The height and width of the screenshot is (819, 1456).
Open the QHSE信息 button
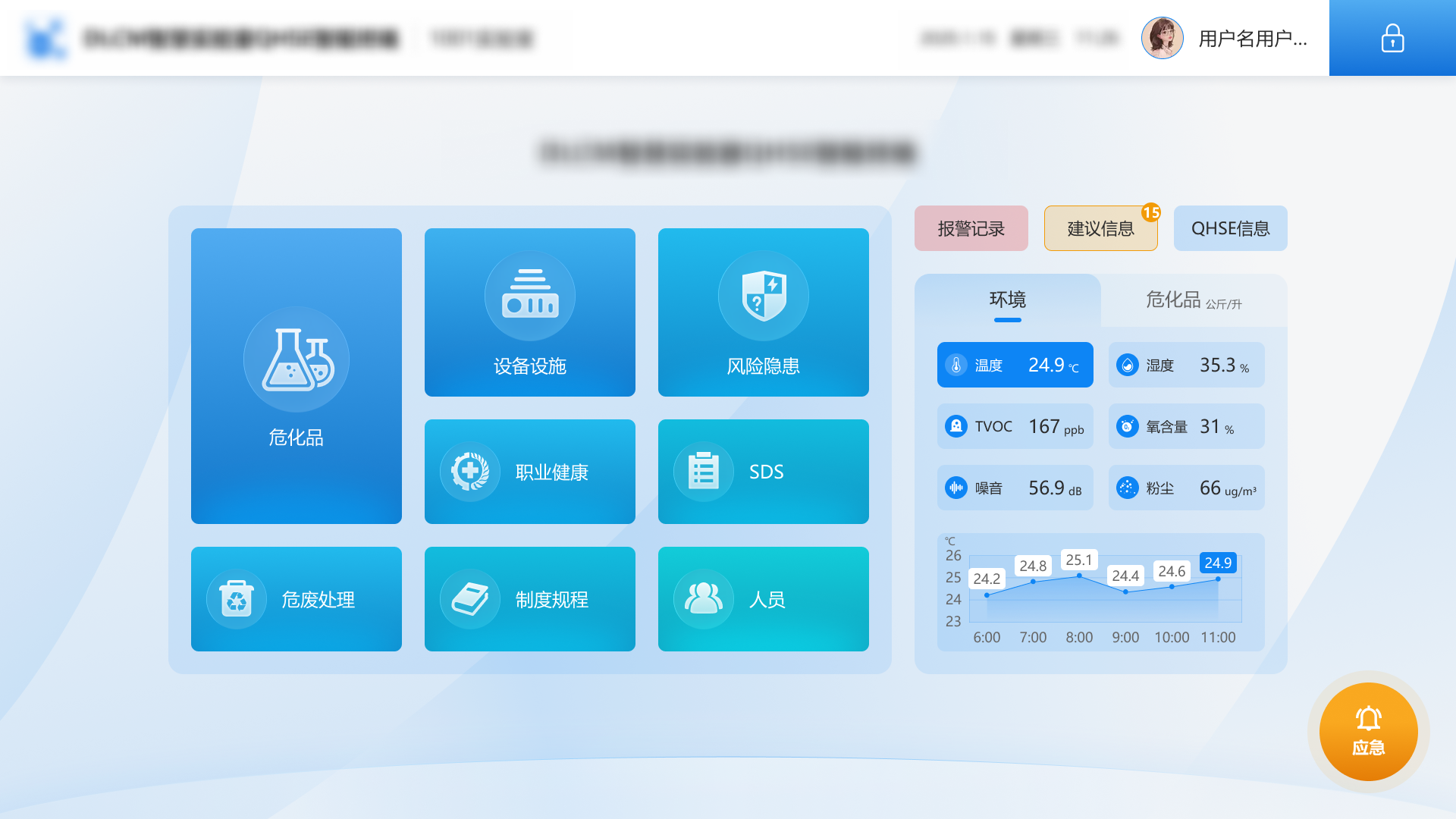(1230, 228)
